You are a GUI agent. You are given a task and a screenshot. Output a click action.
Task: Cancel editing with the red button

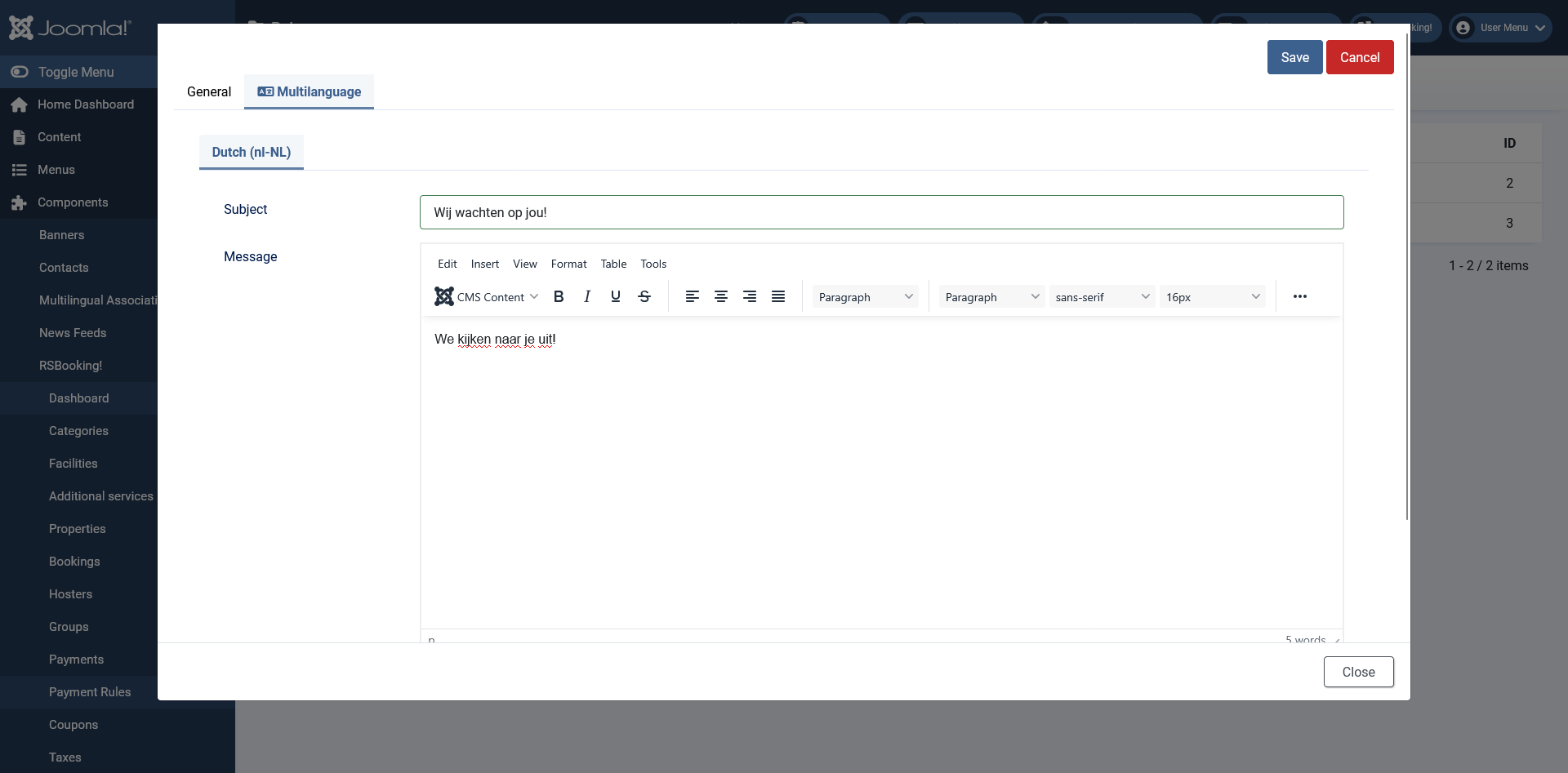1360,57
